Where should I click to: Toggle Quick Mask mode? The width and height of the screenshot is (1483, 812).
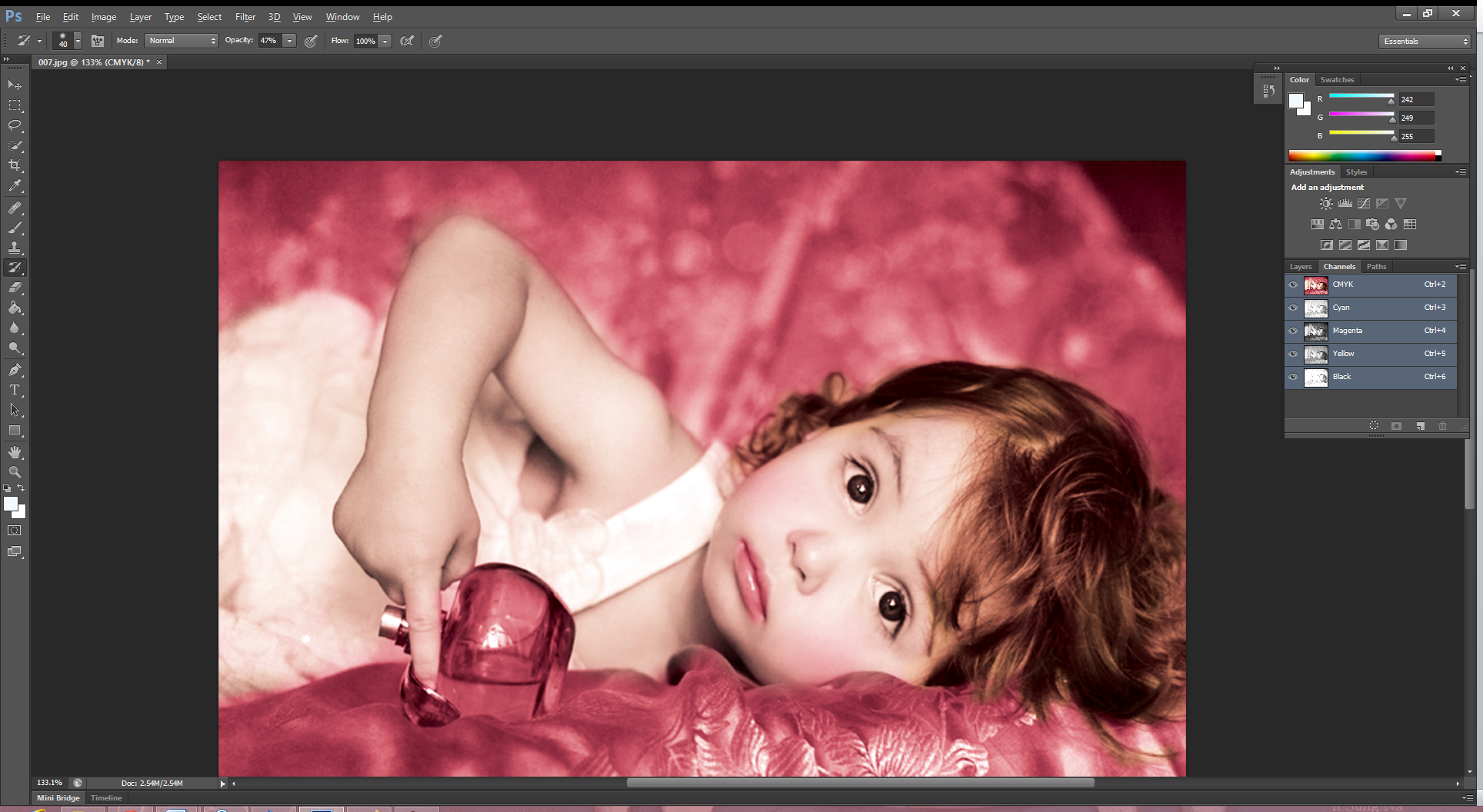pos(15,531)
